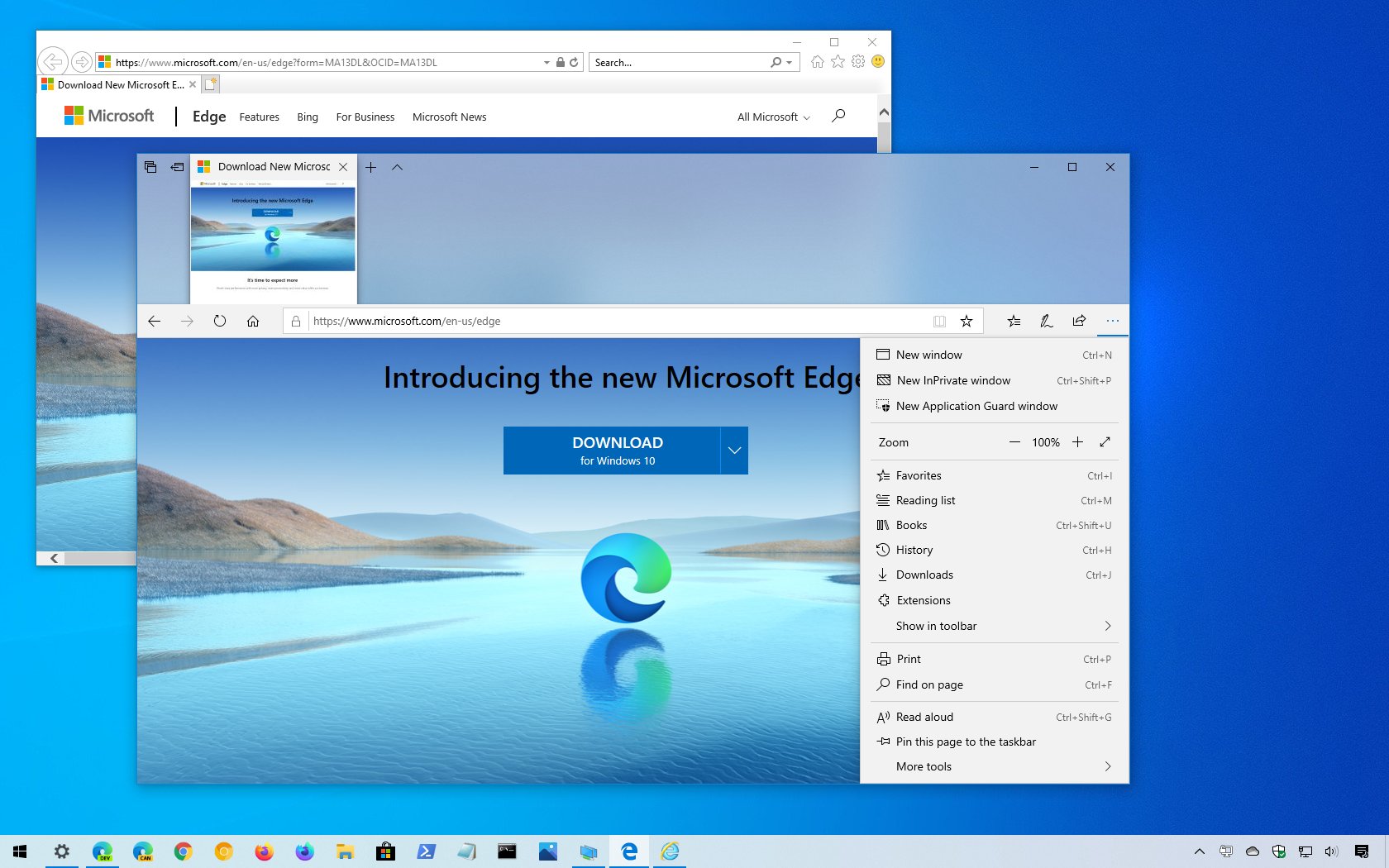Open the feedback smiley in Internet Explorer

878,61
